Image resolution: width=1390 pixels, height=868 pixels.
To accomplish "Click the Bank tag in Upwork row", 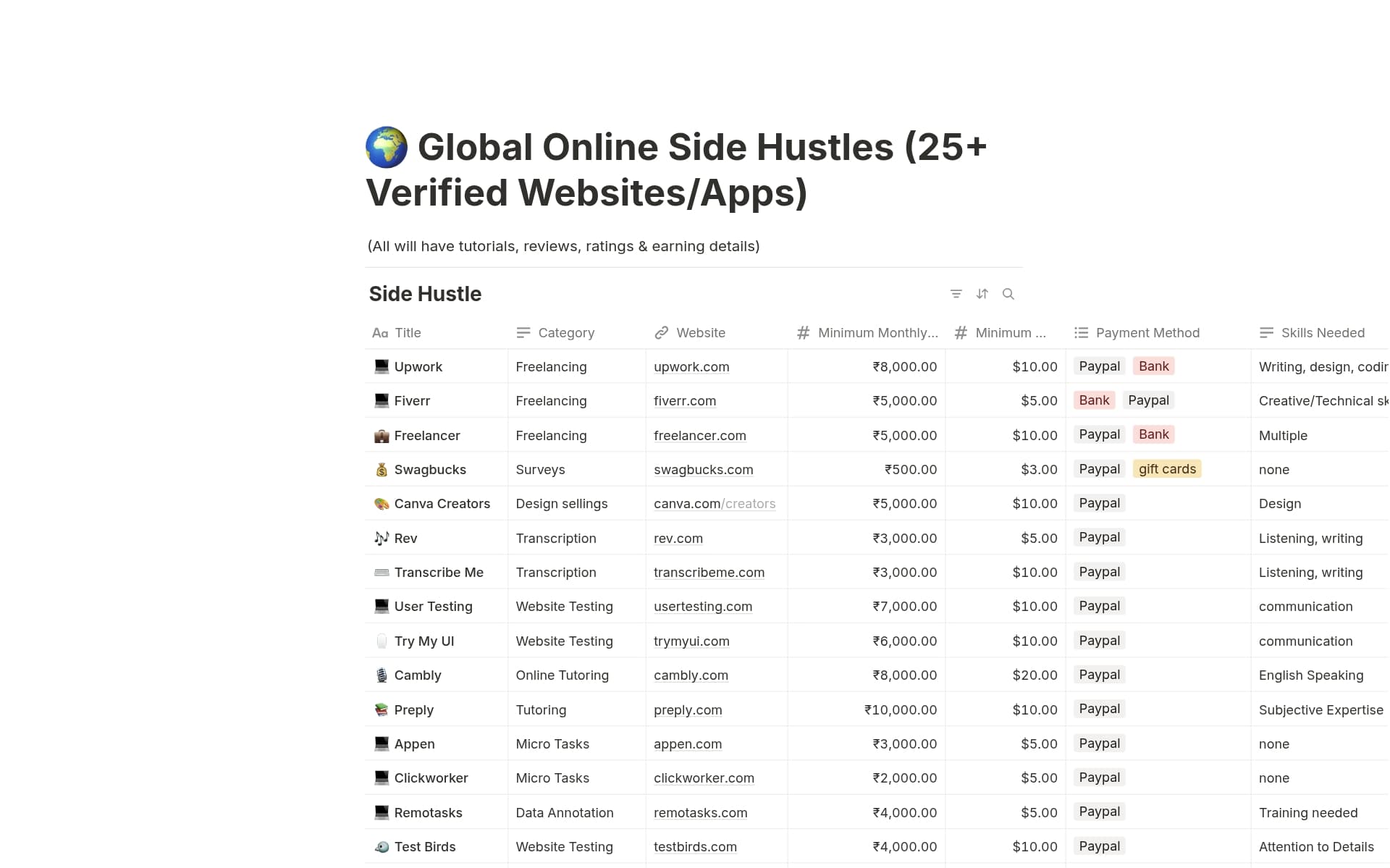I will (x=1153, y=366).
